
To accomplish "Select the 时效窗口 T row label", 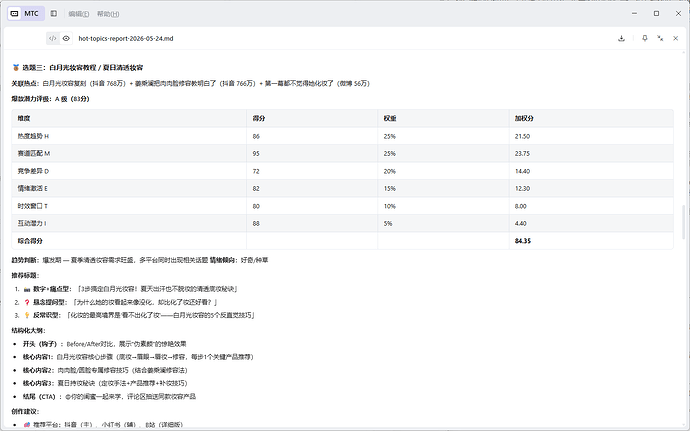I will click(x=33, y=206).
